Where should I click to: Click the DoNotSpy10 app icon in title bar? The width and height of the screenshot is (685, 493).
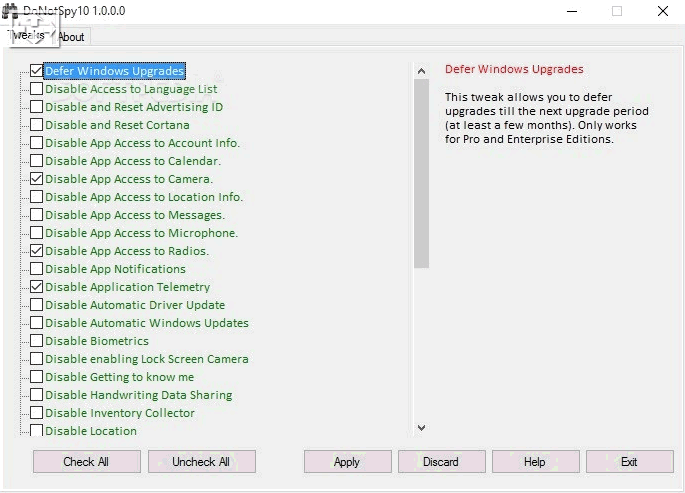[x=10, y=10]
